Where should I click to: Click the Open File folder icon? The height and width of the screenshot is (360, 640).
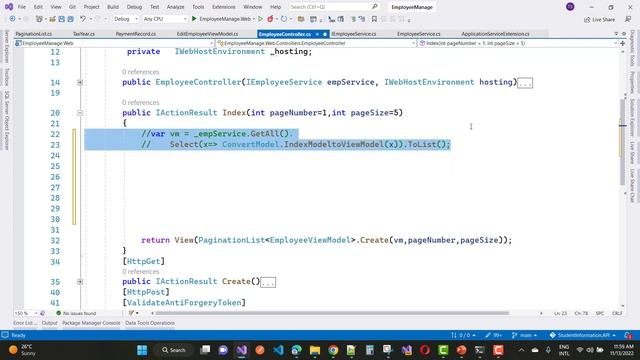[x=52, y=19]
